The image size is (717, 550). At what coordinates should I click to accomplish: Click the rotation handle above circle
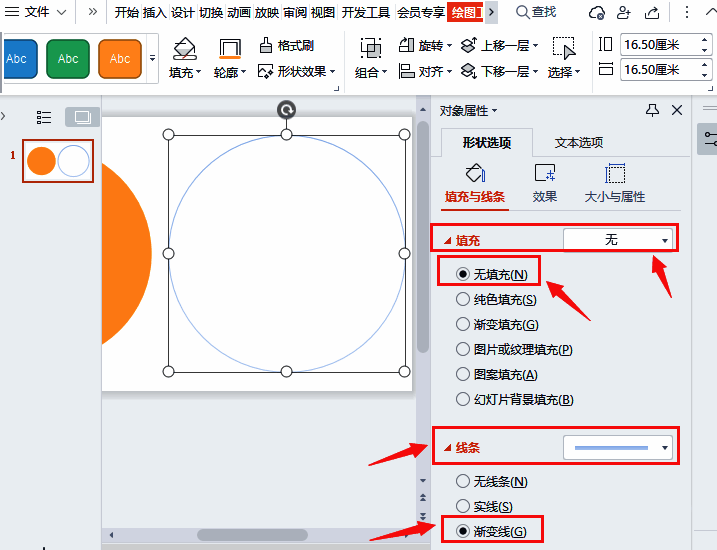coord(287,110)
